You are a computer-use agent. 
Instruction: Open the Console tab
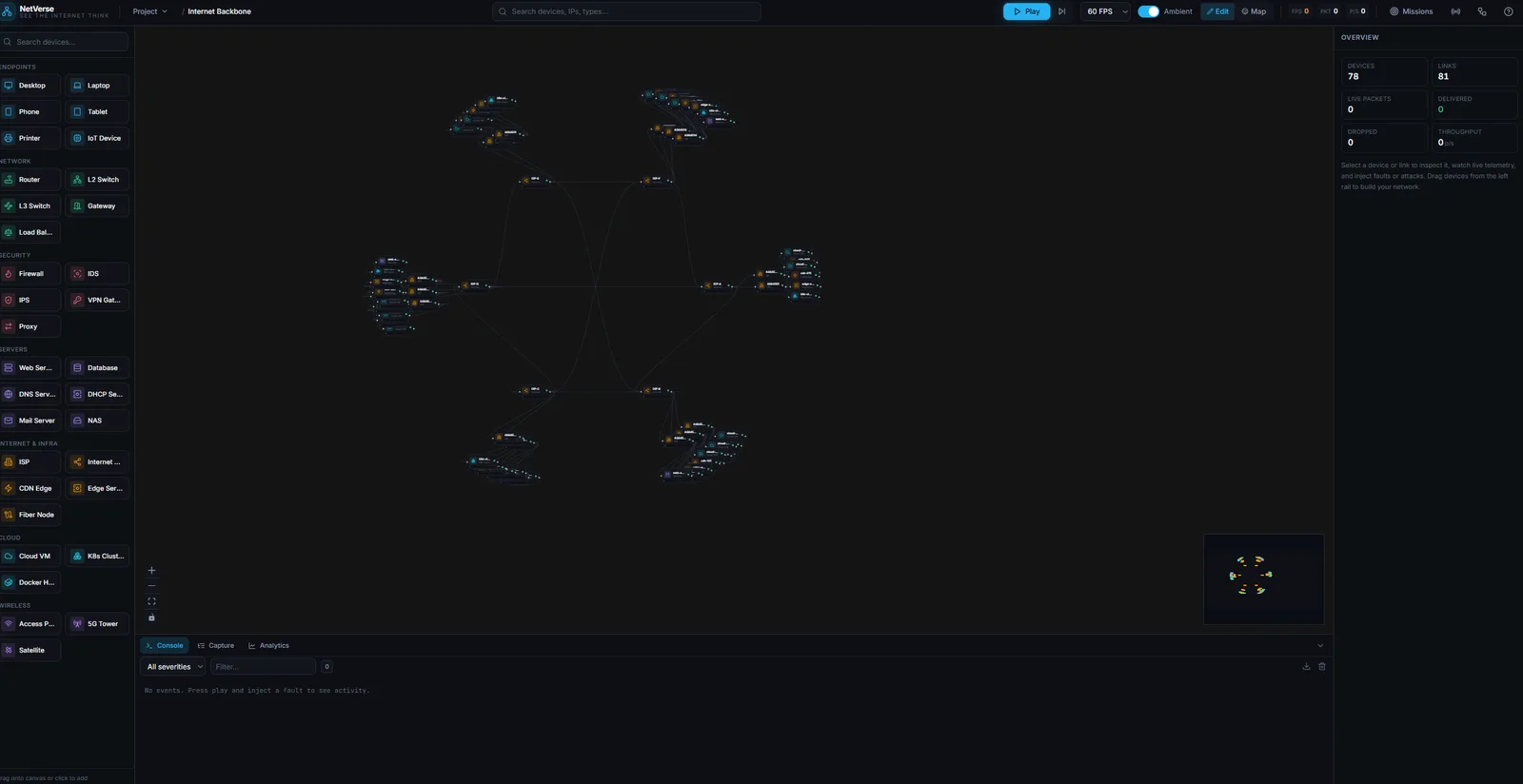pyautogui.click(x=165, y=646)
